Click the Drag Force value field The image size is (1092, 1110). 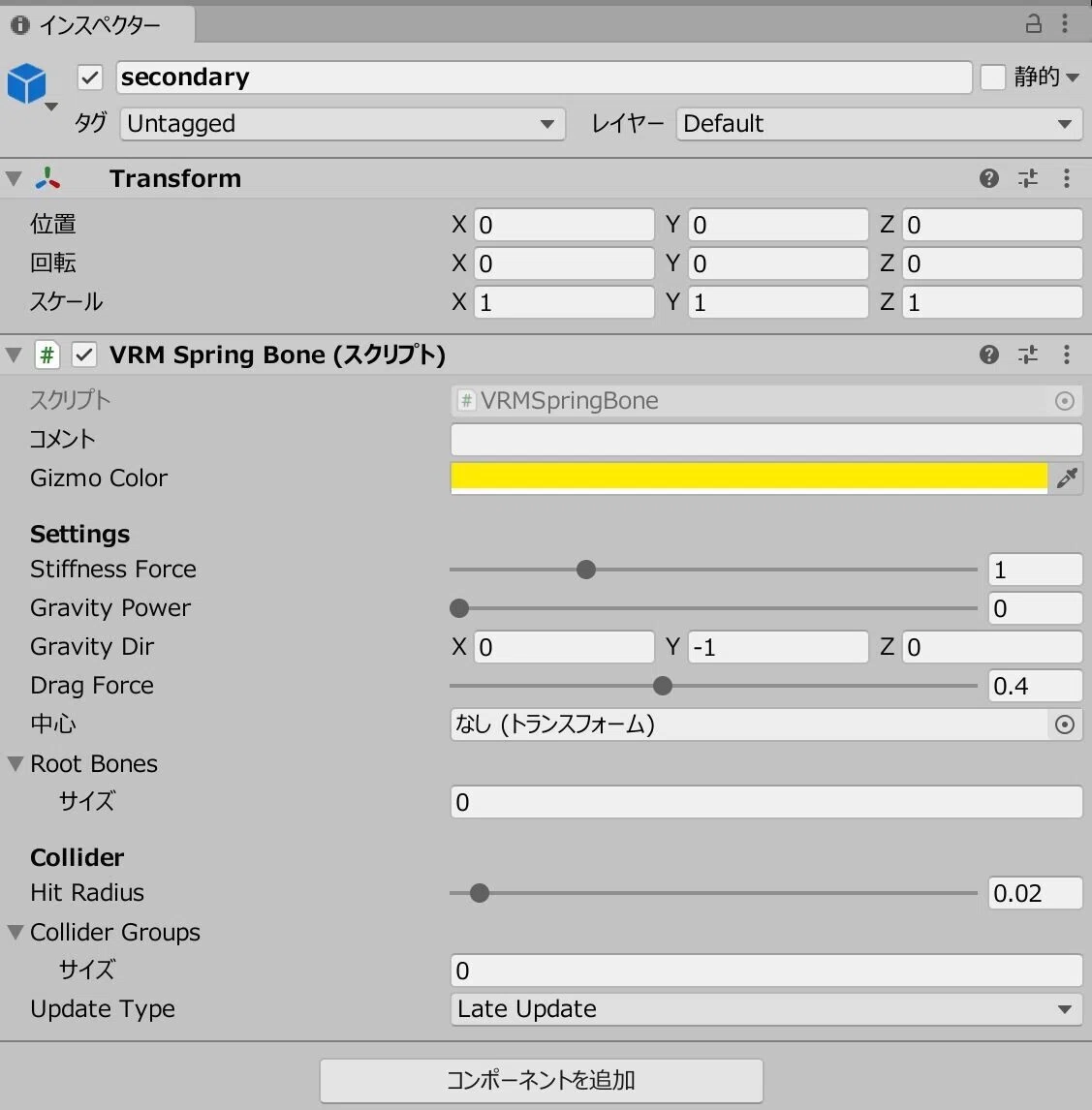point(1036,686)
